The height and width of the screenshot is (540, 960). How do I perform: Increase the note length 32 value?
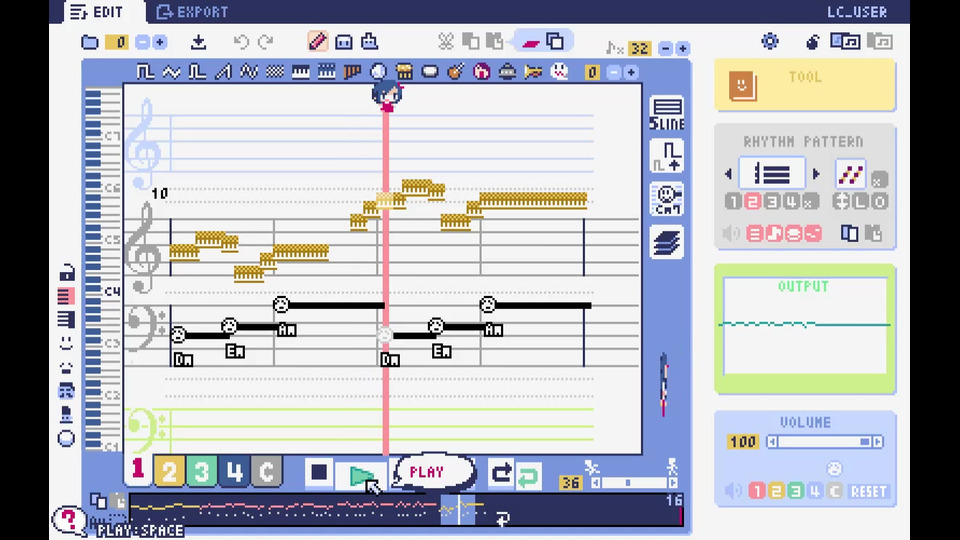(683, 48)
